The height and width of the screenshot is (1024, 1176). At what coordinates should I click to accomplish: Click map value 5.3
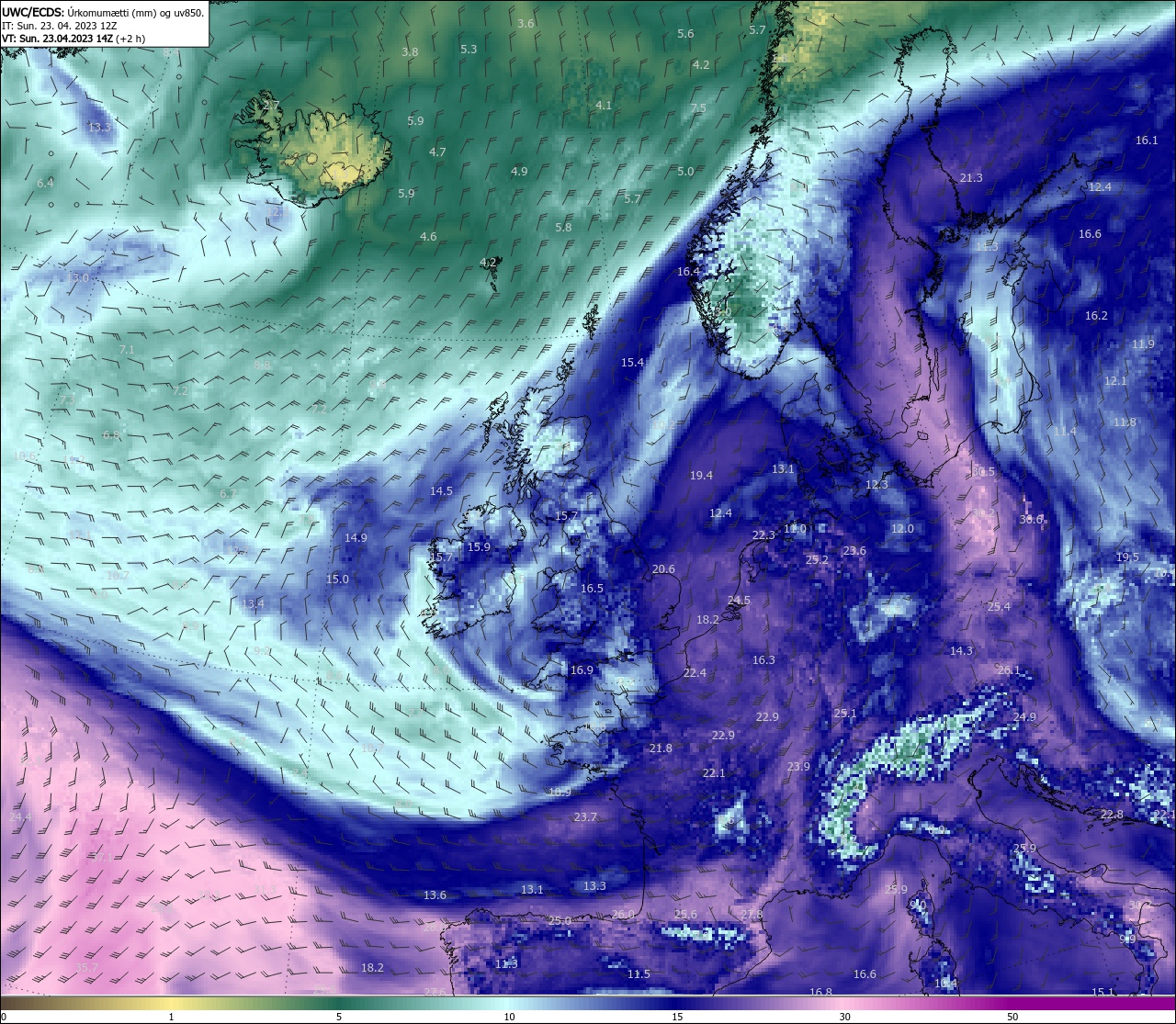point(469,49)
